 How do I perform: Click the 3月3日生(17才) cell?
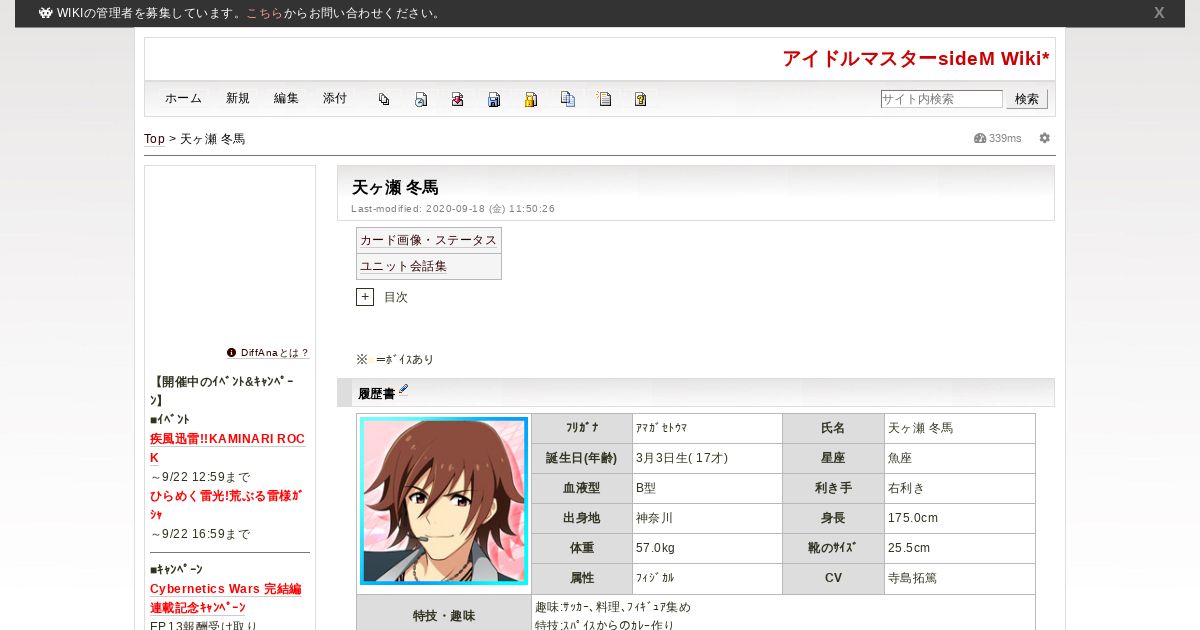point(707,458)
